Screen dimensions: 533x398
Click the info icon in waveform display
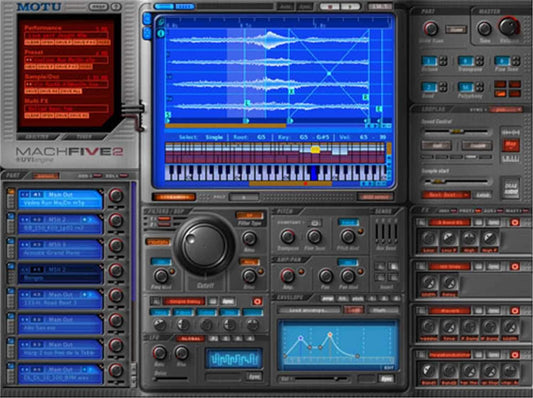161,33
